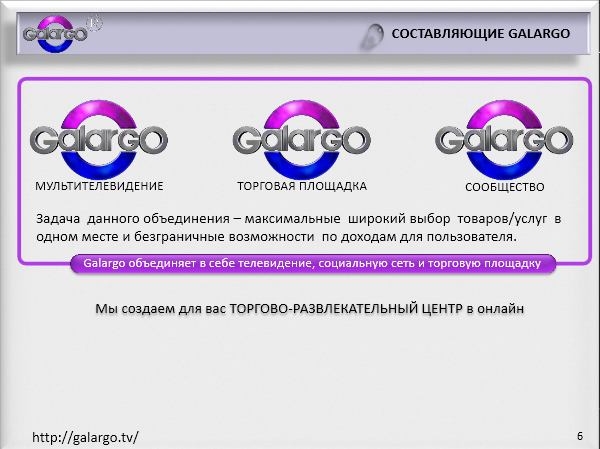Click the line 'Мы создаем для вас ТОРГОВО-РАЗВЛЕКАТЕЛЬНЫЙ ЦЕНТР'
Screen dimensions: 600x449
tap(309, 309)
